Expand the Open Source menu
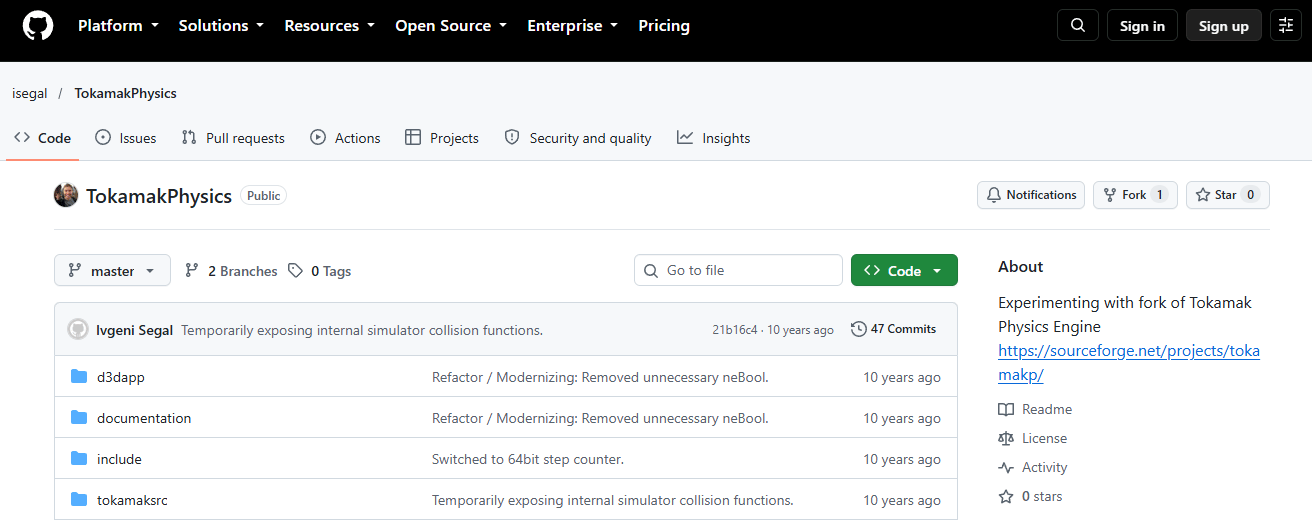Screen dimensions: 1312x520 [451, 26]
